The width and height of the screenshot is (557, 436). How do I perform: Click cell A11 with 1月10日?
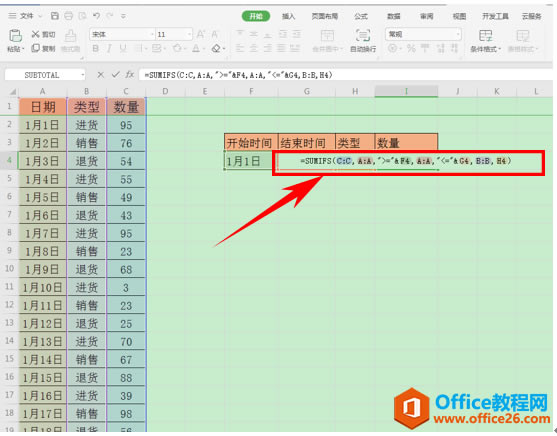[42, 287]
